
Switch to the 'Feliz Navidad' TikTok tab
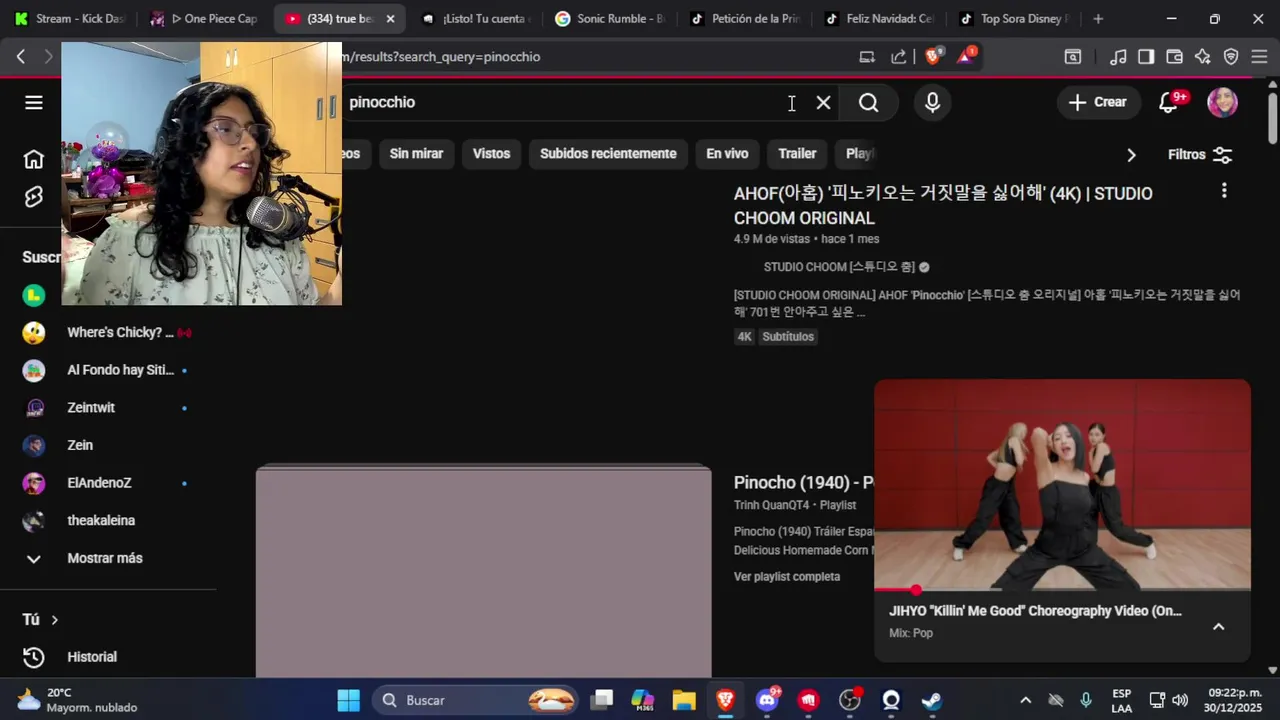pos(879,19)
